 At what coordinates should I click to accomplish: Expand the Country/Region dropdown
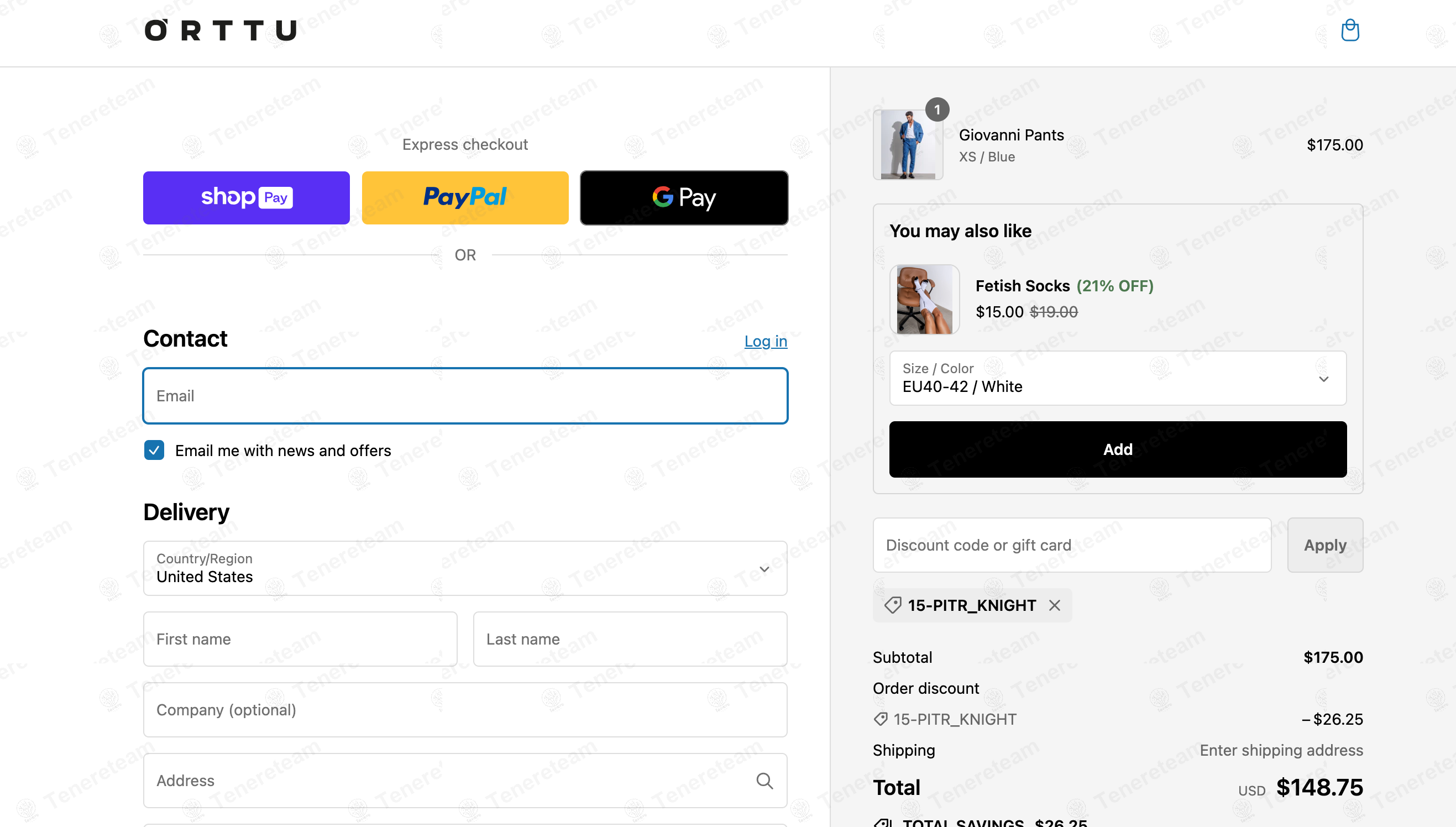click(465, 568)
